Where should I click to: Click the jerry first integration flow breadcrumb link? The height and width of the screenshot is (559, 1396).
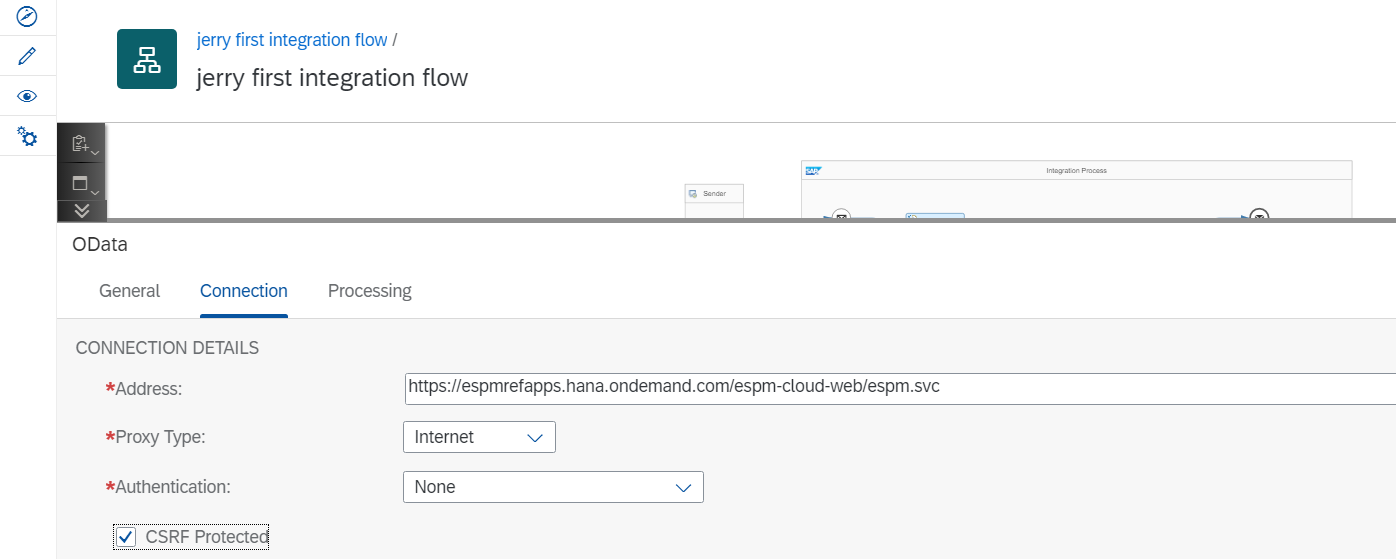(292, 40)
